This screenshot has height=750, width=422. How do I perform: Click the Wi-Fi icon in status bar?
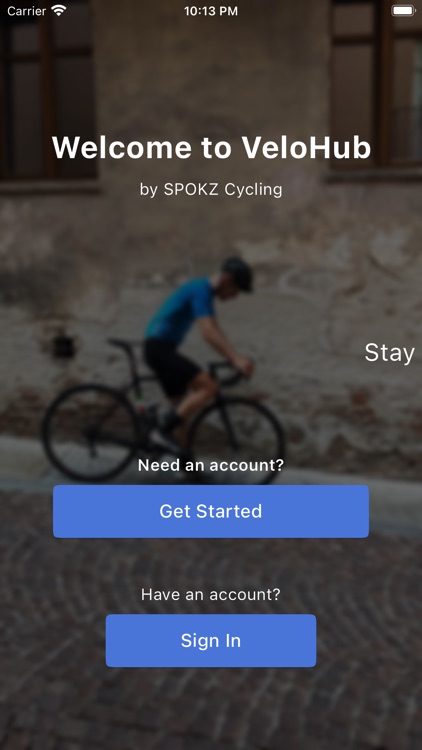click(x=59, y=11)
